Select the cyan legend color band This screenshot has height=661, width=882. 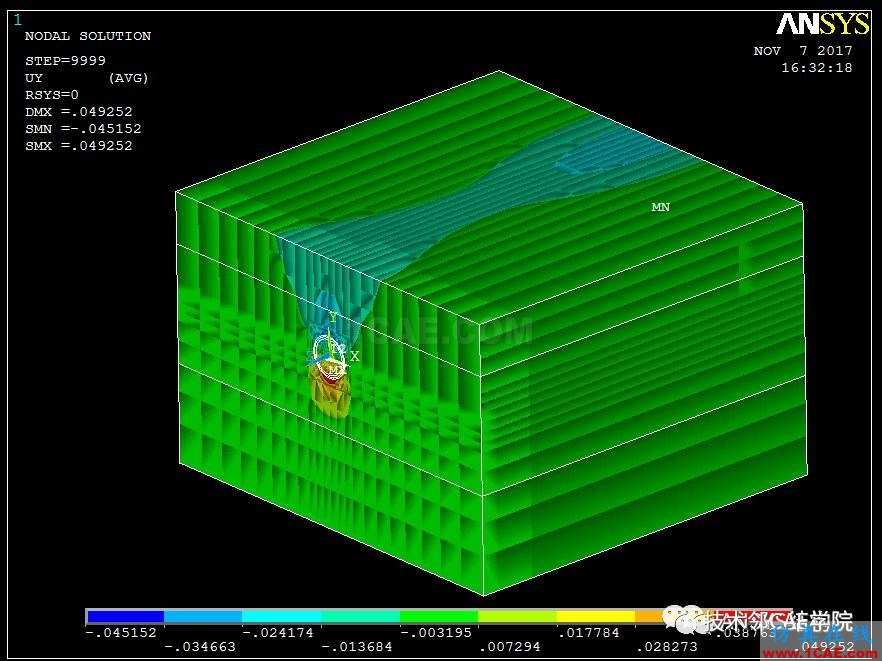(282, 617)
